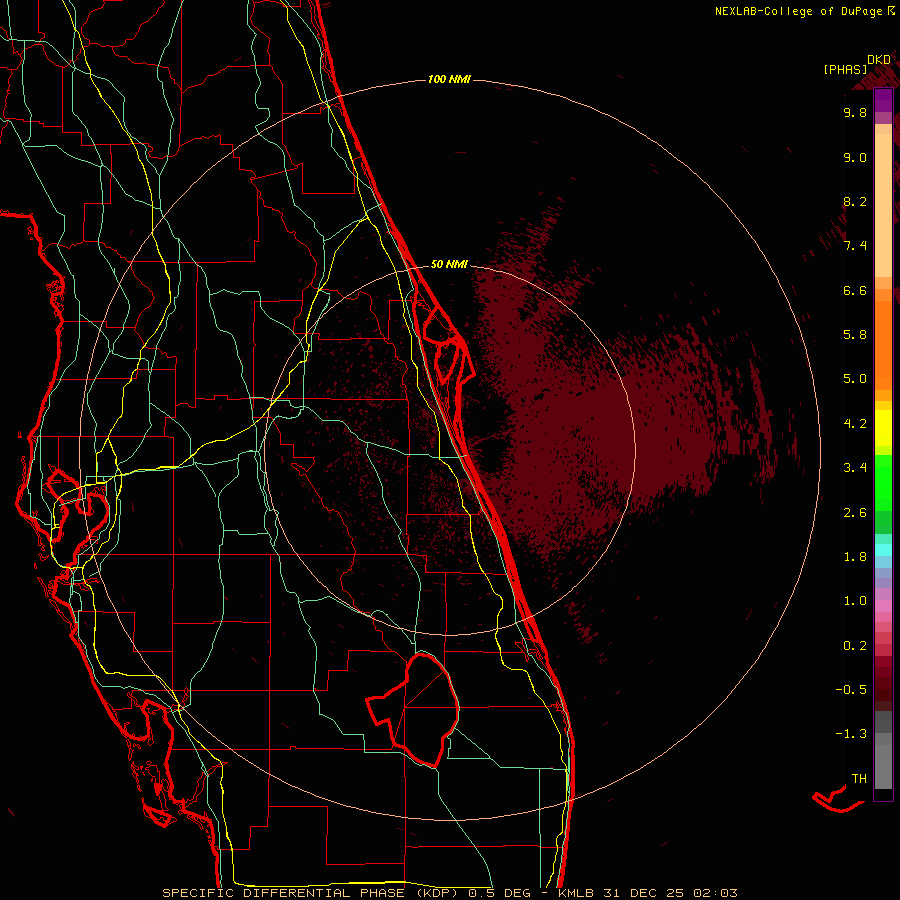Click the NEXLAB-College of DuPage credit text

pos(798,11)
